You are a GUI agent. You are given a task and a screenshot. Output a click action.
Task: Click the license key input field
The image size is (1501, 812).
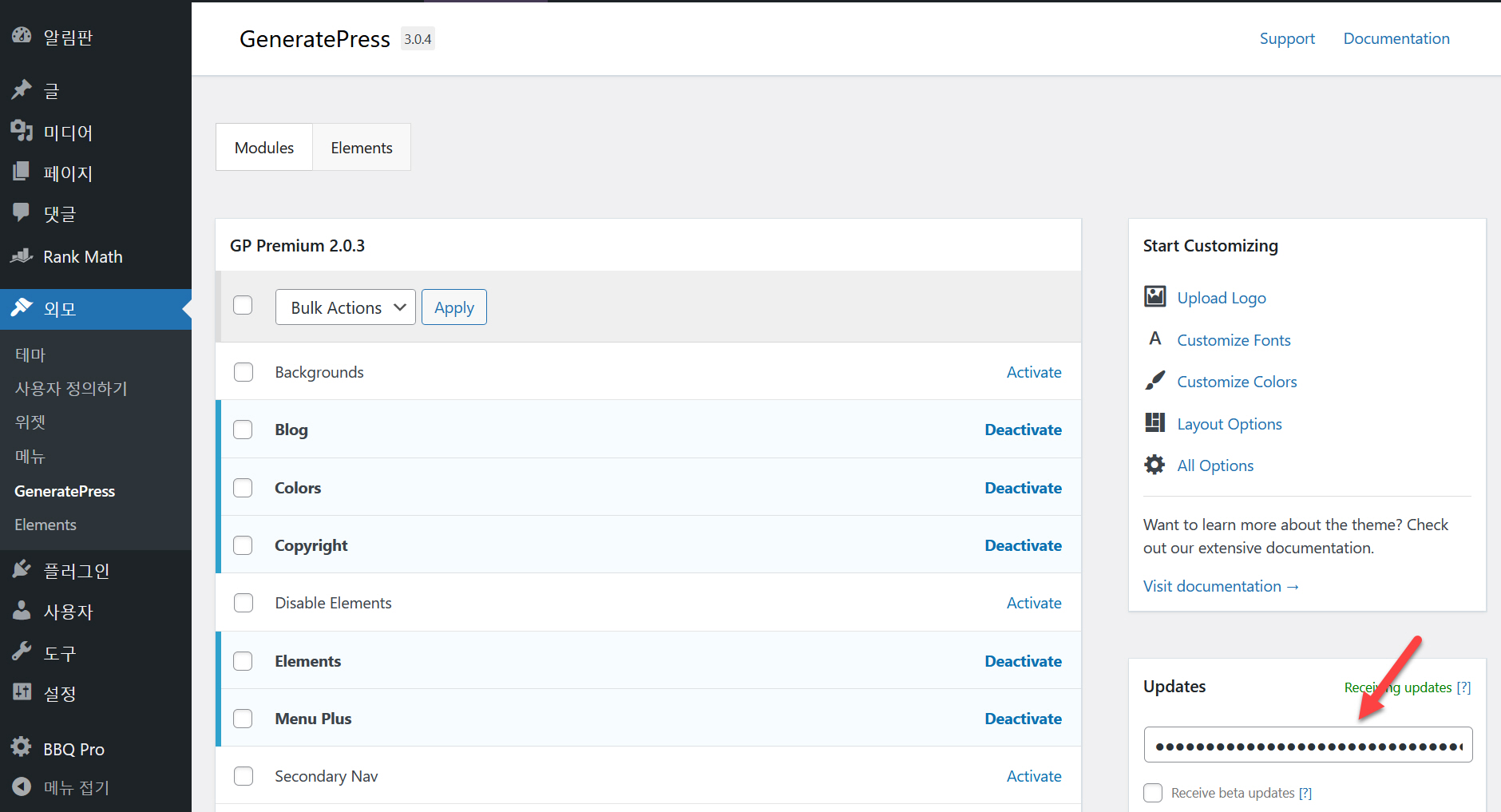[x=1308, y=745]
